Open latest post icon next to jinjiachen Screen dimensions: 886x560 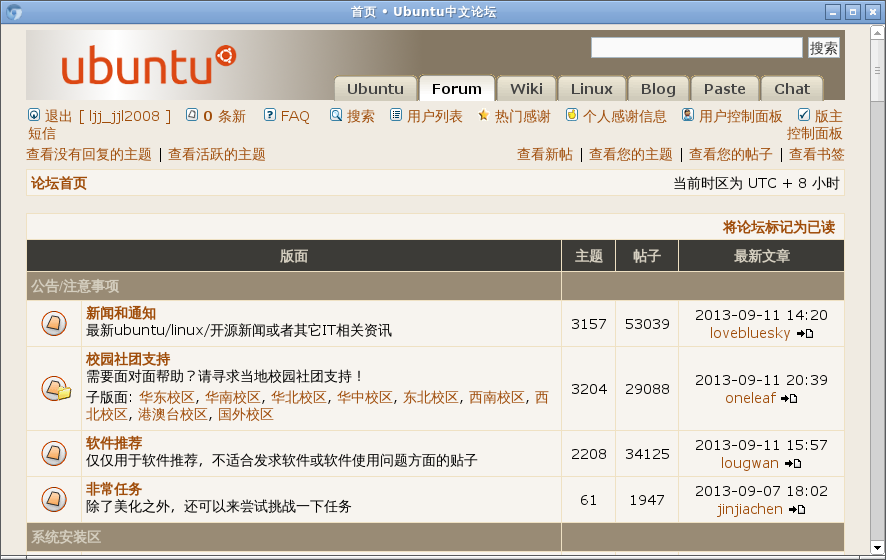click(797, 510)
